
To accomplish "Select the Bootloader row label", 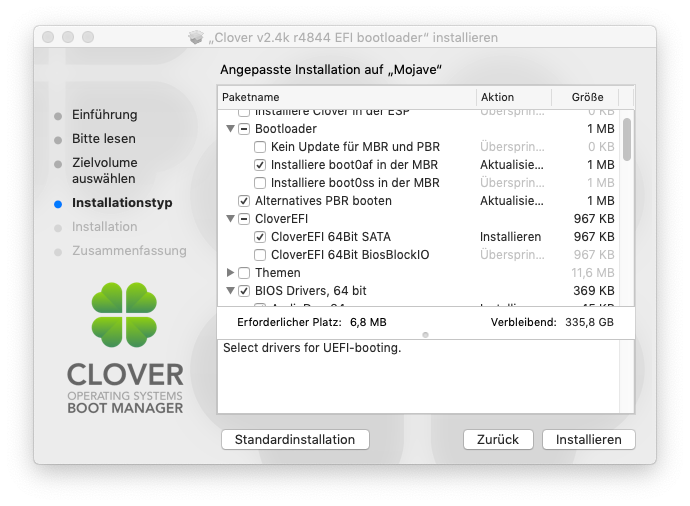I will click(286, 129).
